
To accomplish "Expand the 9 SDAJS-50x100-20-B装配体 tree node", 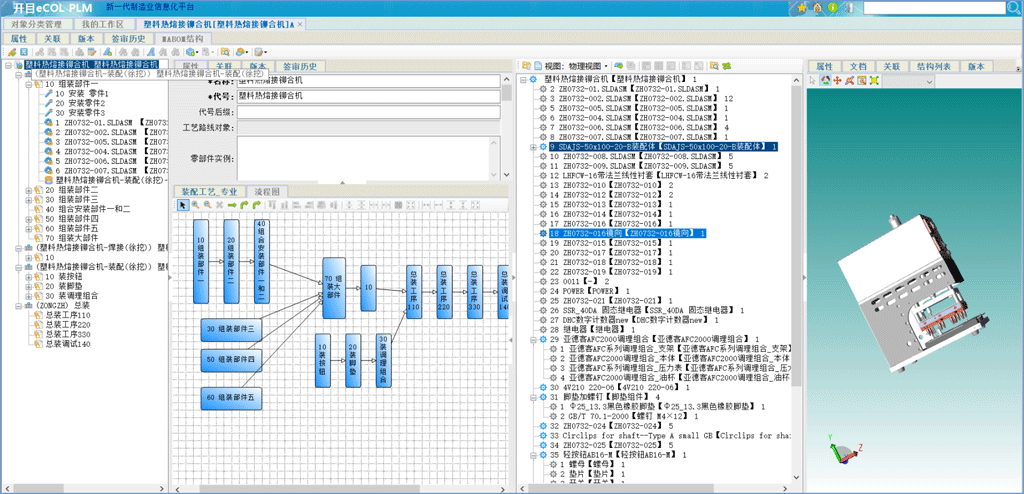I will (533, 147).
